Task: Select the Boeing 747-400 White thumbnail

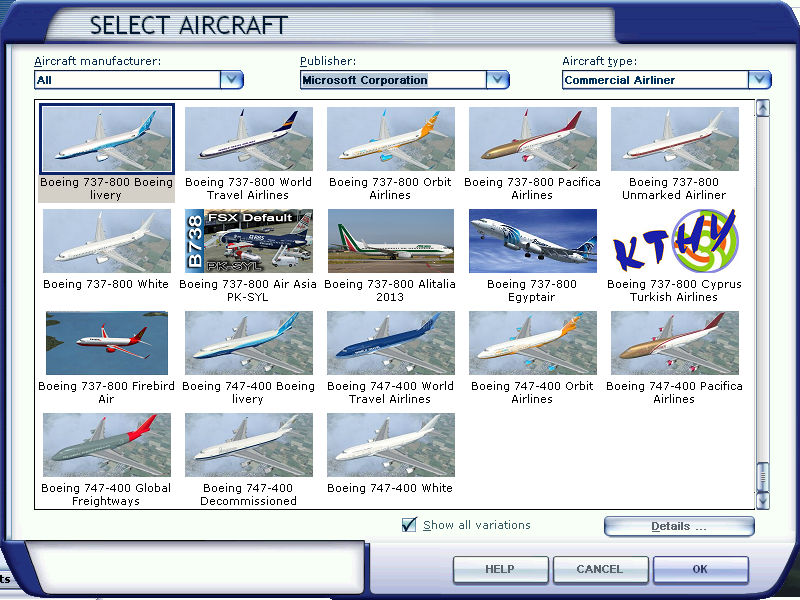Action: [x=390, y=445]
